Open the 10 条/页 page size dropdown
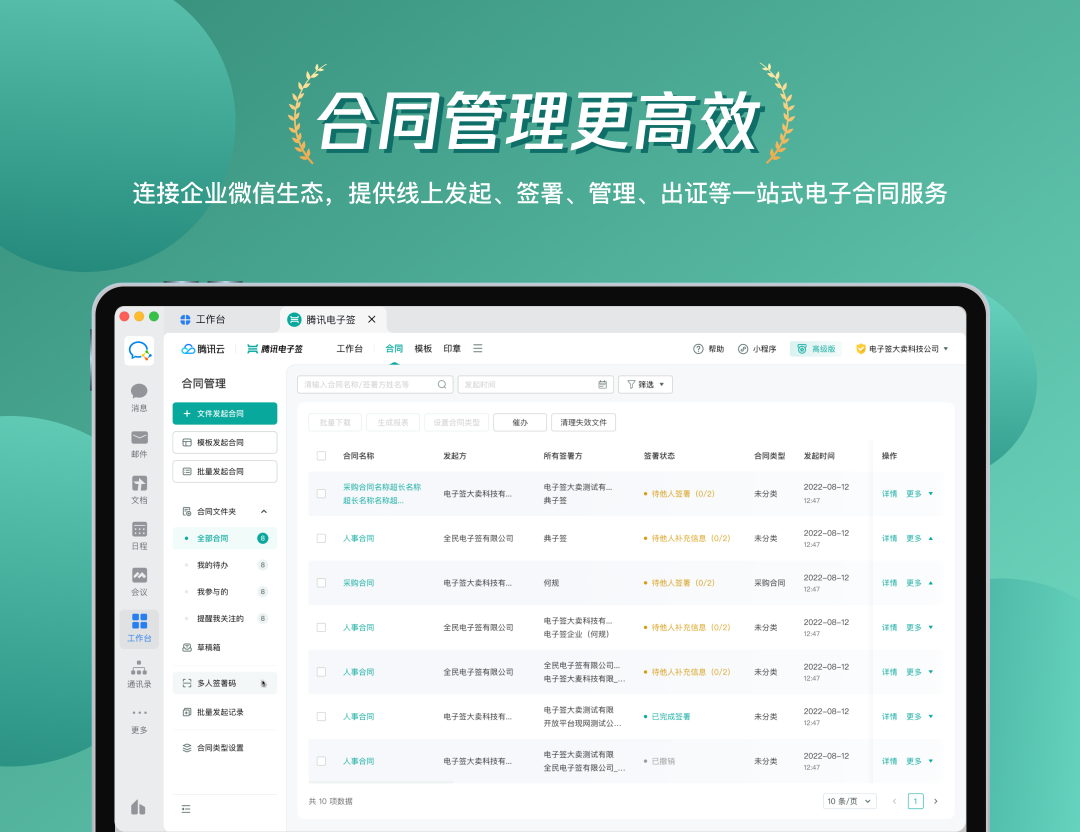1080x832 pixels. pyautogui.click(x=849, y=801)
